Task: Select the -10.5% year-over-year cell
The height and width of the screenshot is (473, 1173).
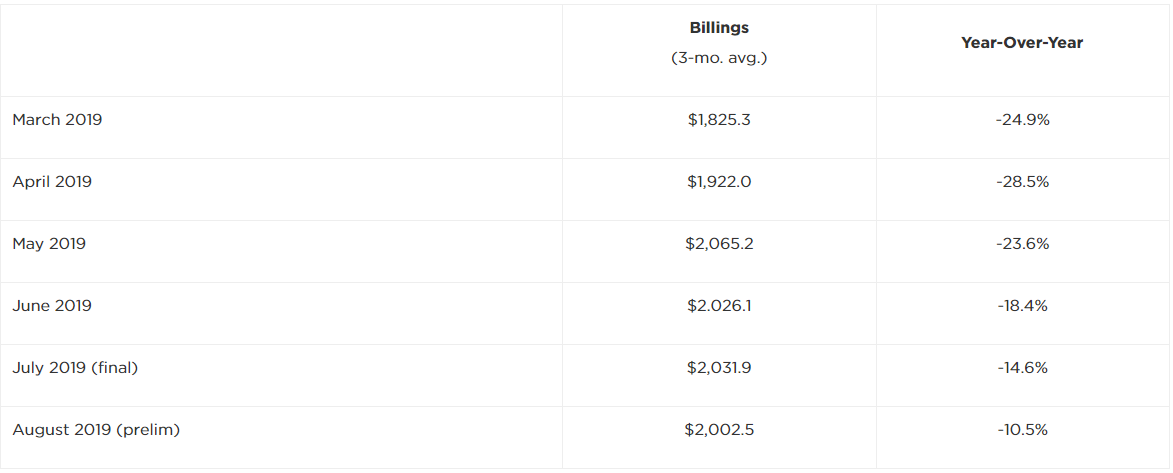Action: 1022,430
